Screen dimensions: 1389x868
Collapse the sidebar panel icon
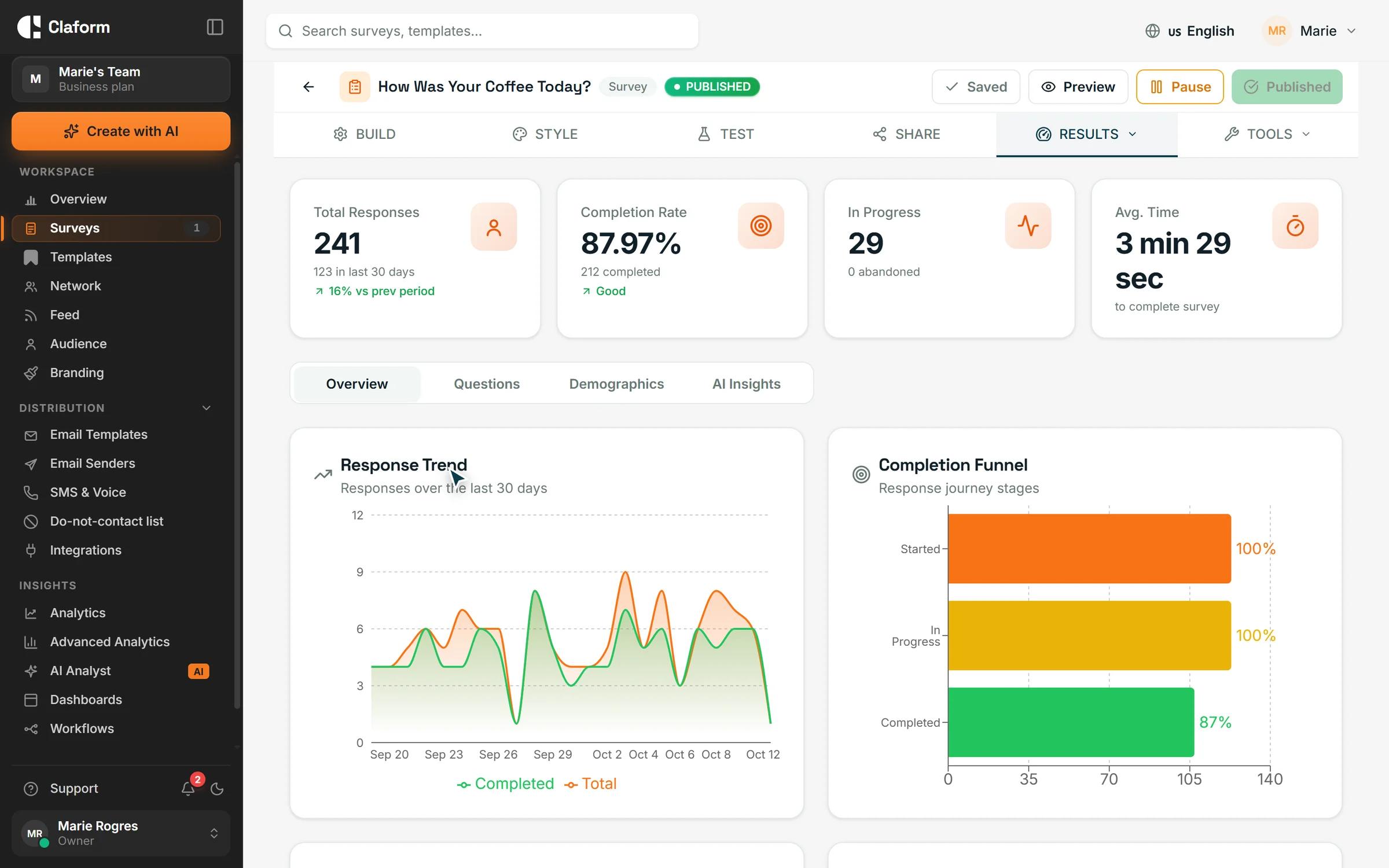[x=215, y=27]
